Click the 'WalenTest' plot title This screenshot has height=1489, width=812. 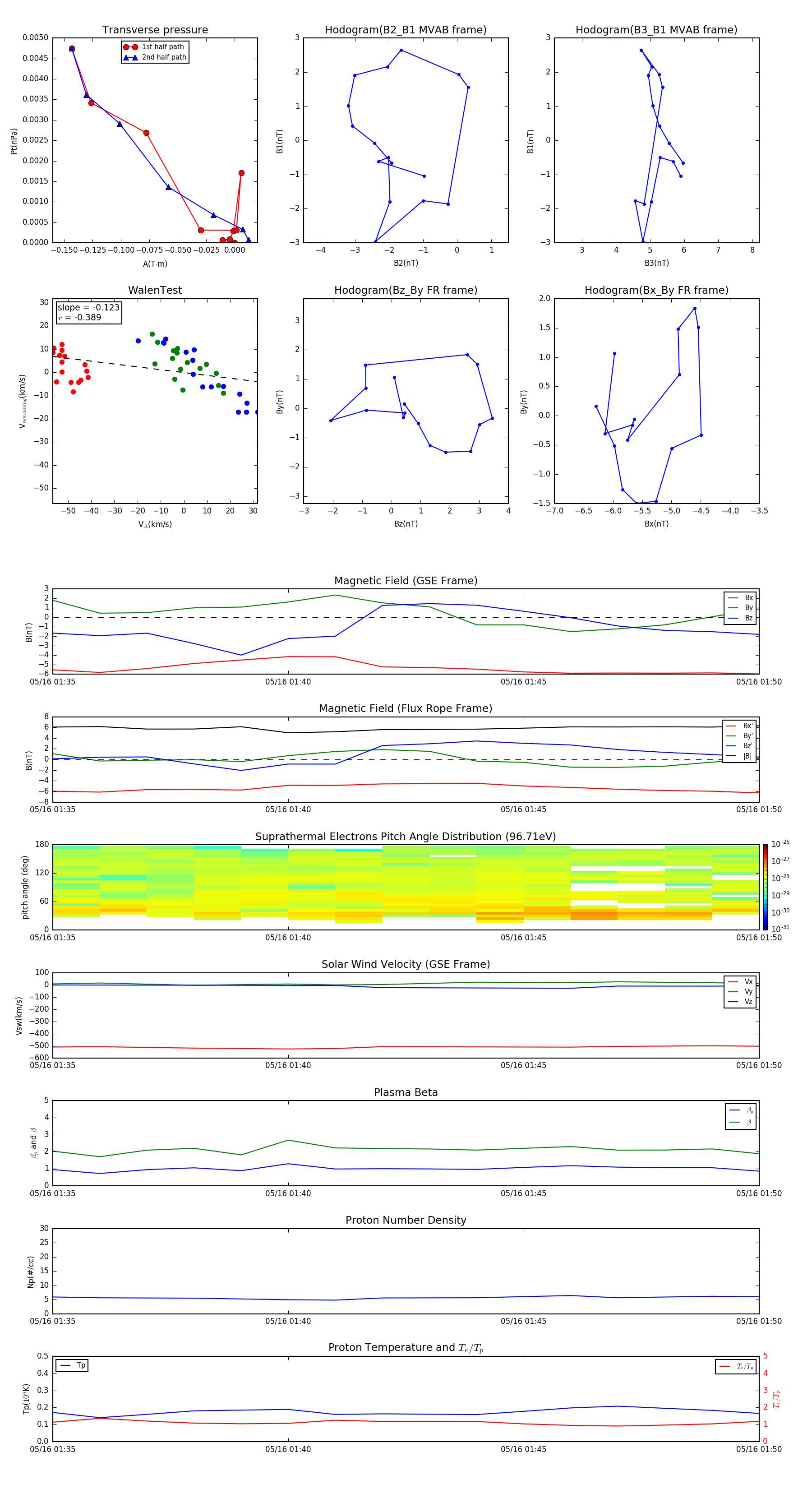click(x=155, y=290)
